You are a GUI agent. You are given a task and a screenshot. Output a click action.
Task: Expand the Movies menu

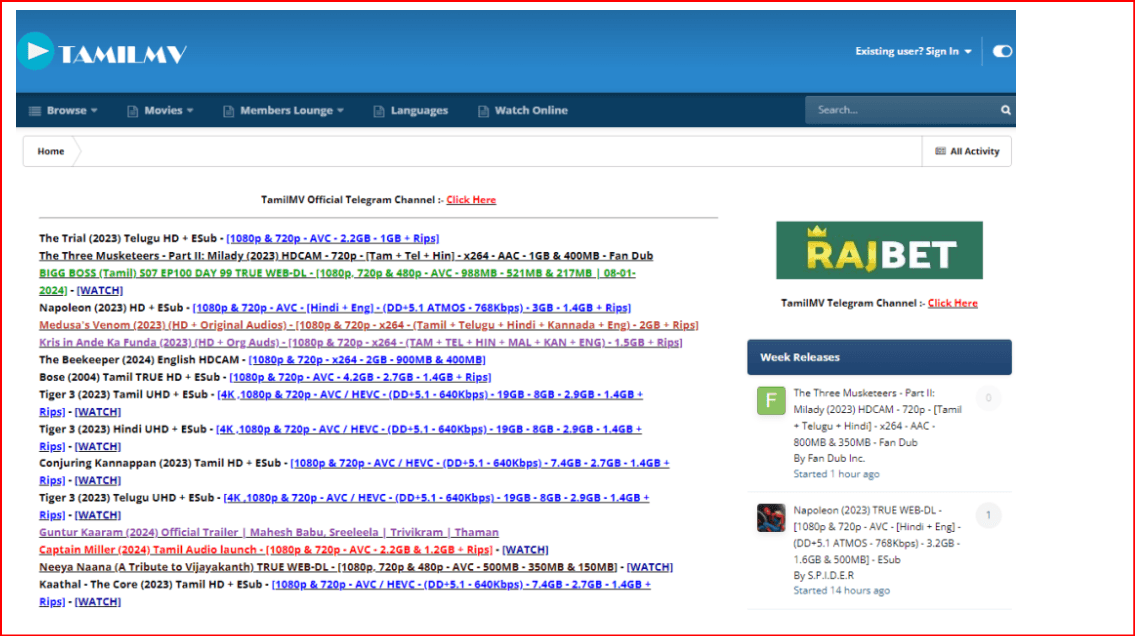coord(160,110)
